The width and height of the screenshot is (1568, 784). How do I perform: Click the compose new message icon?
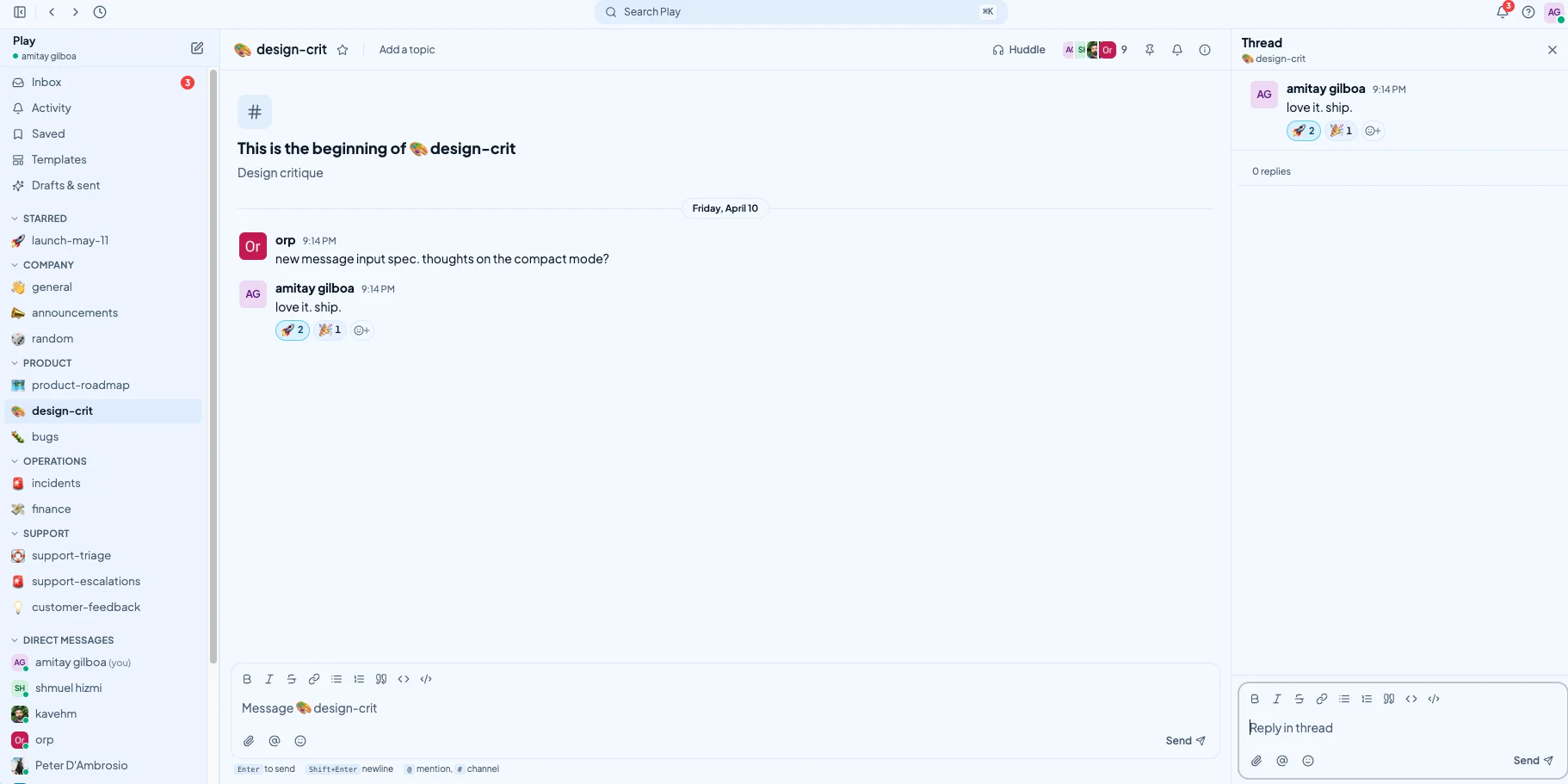point(197,48)
